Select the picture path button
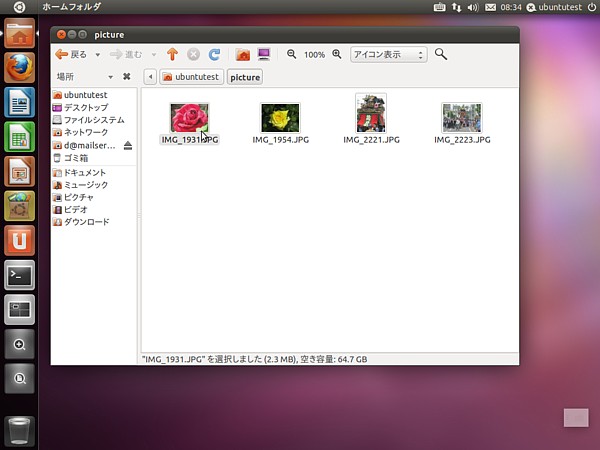 click(245, 77)
